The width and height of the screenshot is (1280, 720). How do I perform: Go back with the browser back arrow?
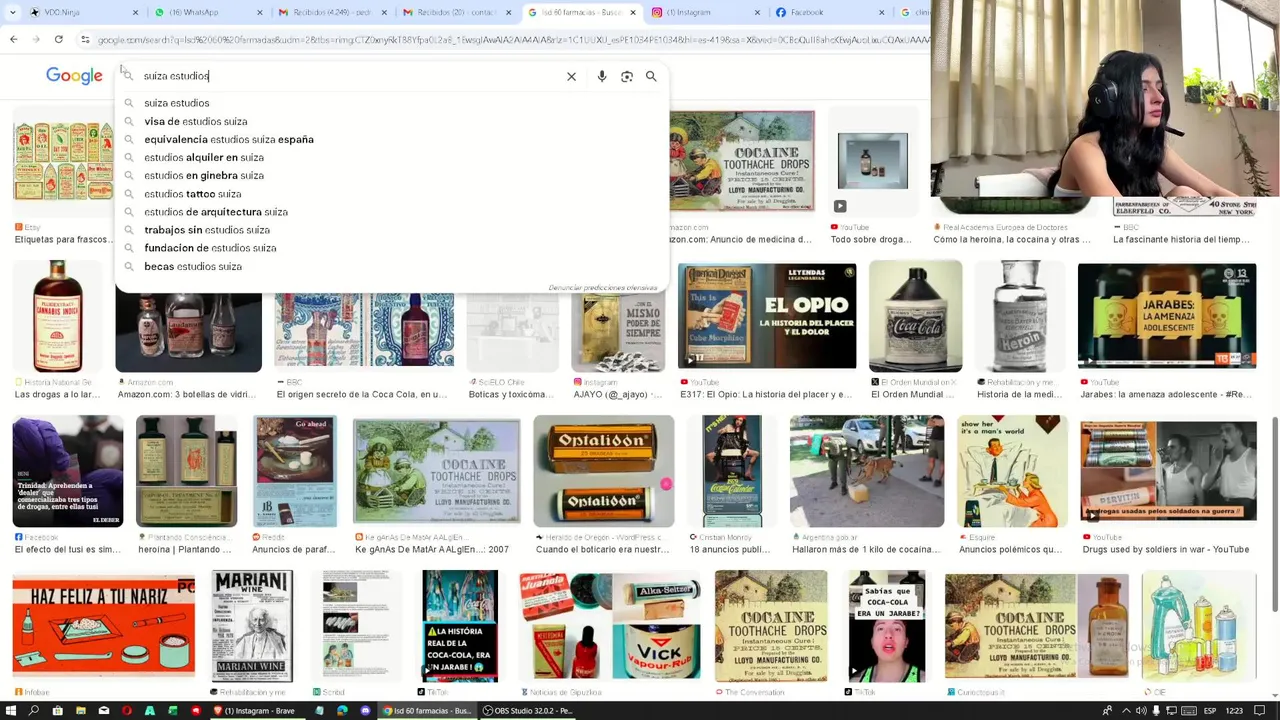coord(13,39)
